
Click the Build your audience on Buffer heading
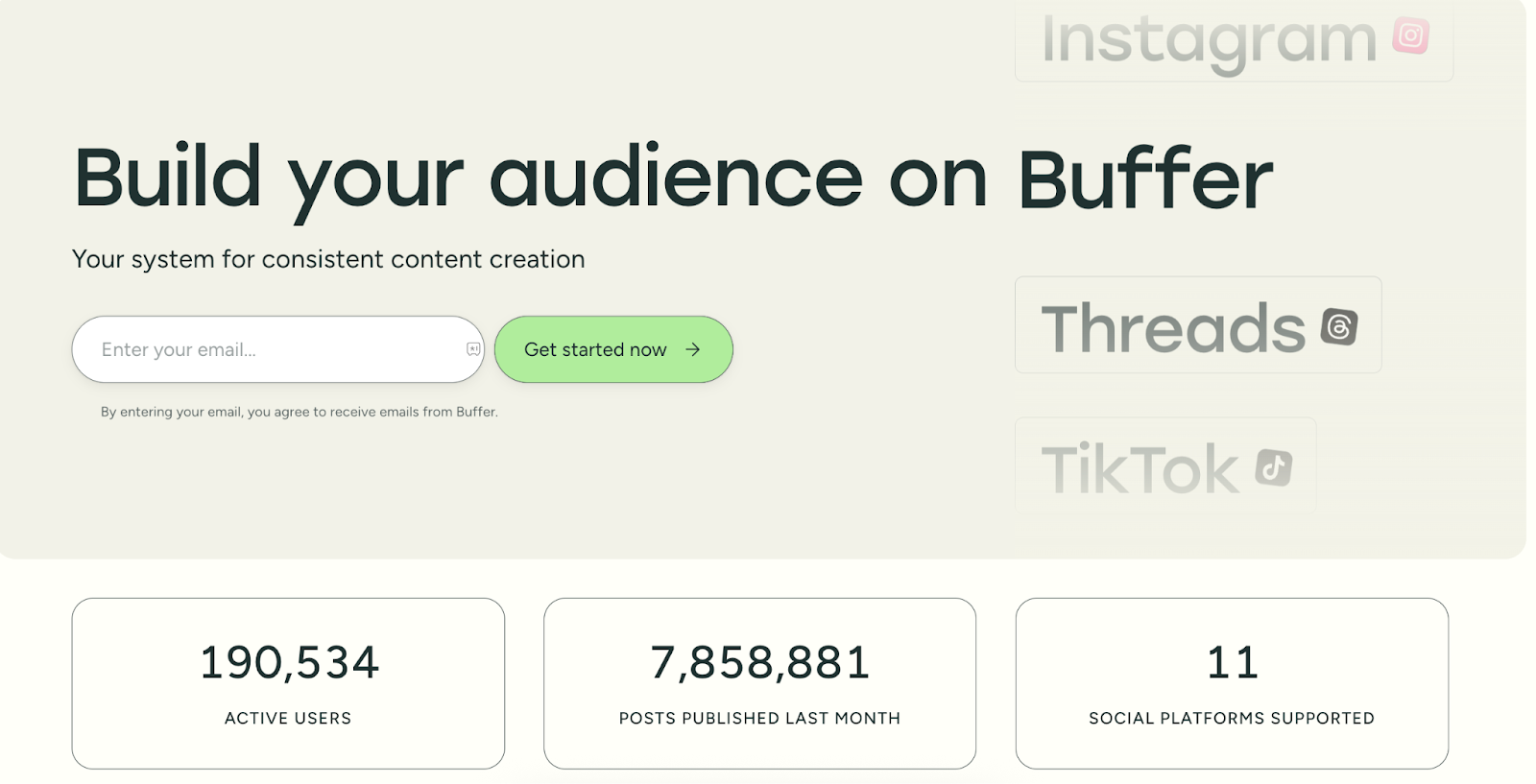[x=673, y=180]
